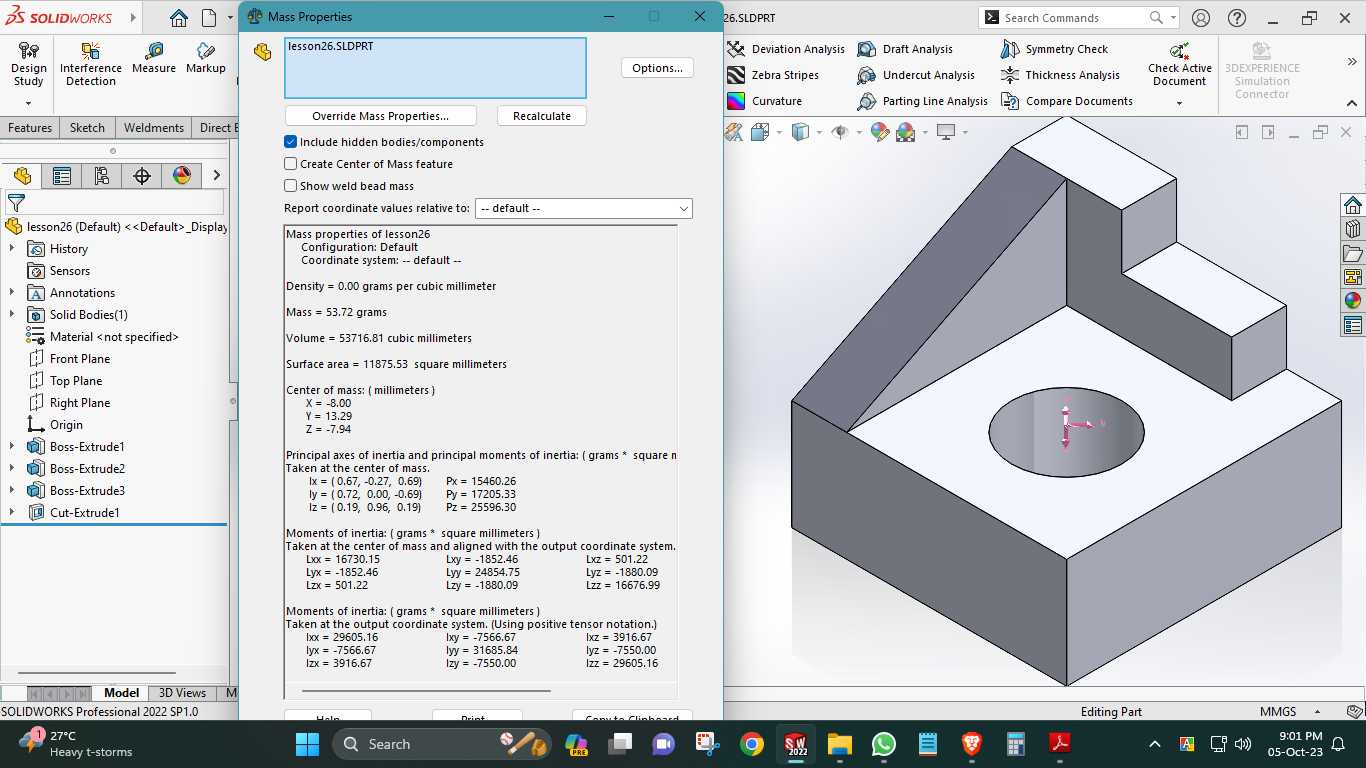Image resolution: width=1366 pixels, height=768 pixels.
Task: Switch to the Features tab
Action: [30, 128]
